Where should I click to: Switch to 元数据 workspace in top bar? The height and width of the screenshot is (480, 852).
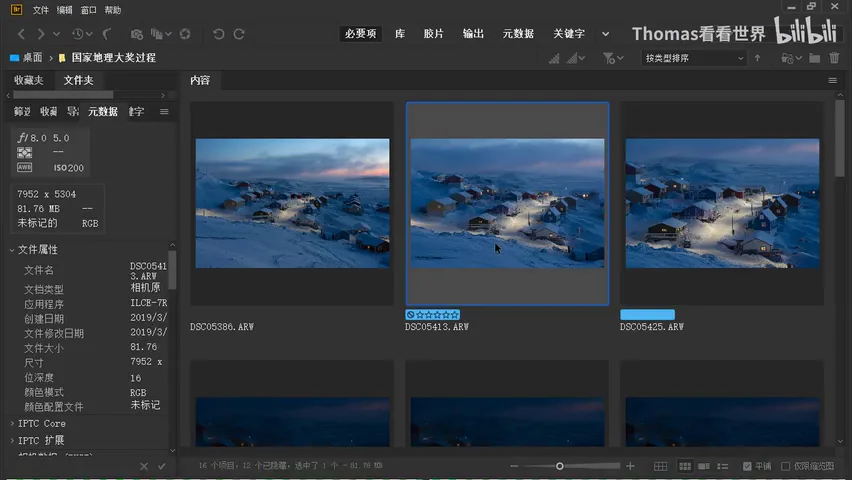pos(518,34)
